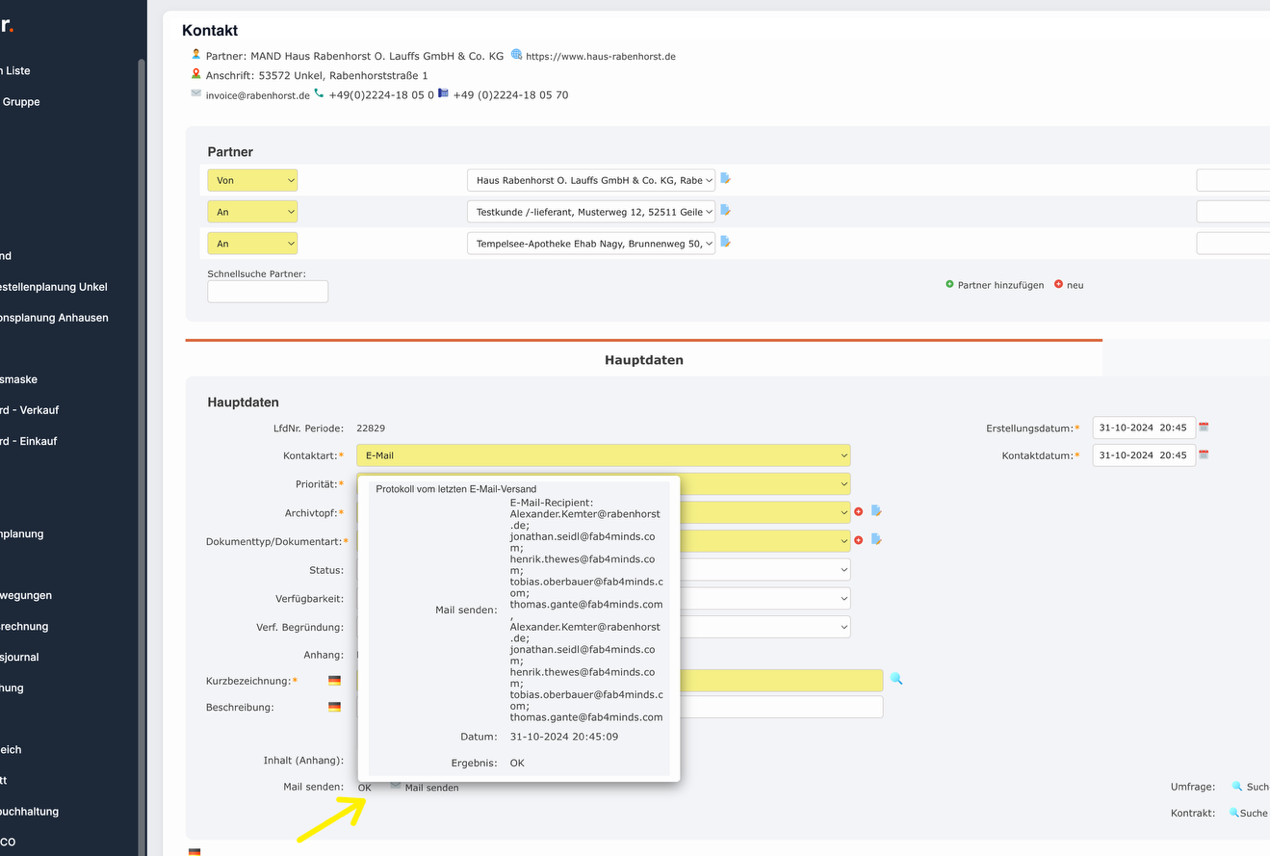Open the Kontaktart dropdown showing E-Mail

click(x=603, y=455)
